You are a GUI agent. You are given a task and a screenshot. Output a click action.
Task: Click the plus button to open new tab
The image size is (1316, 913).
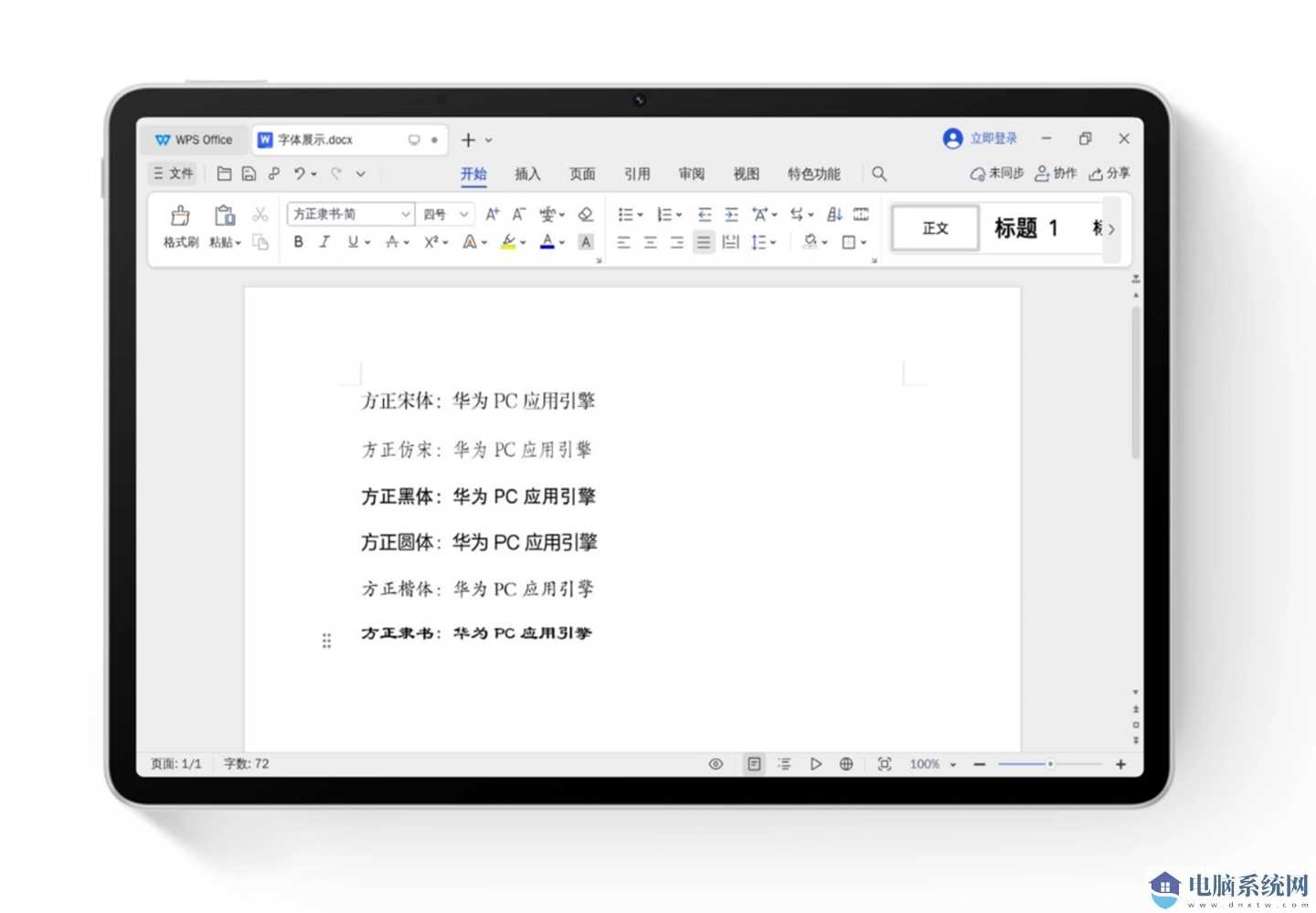pos(468,140)
